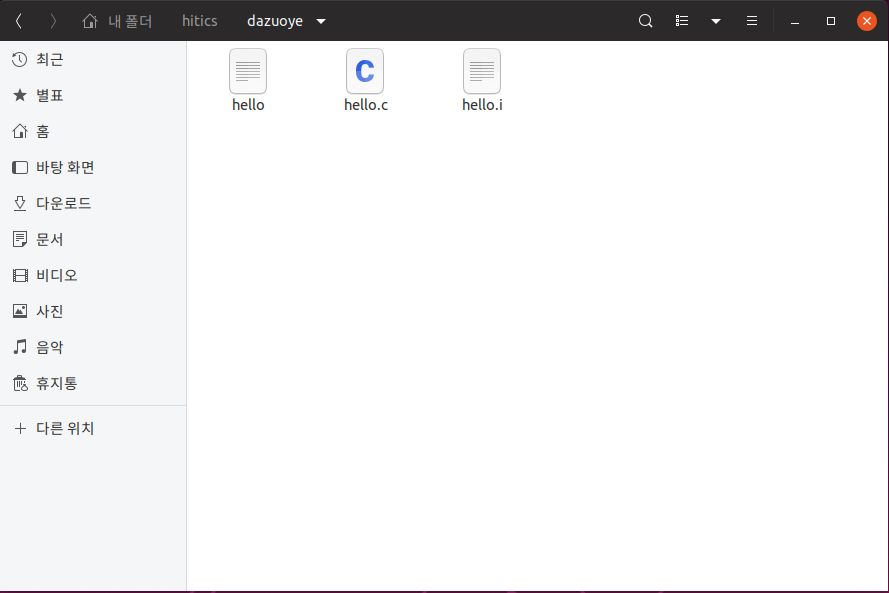This screenshot has width=889, height=593.
Task: Open 최근 (Recent) in sidebar
Action: (x=93, y=60)
